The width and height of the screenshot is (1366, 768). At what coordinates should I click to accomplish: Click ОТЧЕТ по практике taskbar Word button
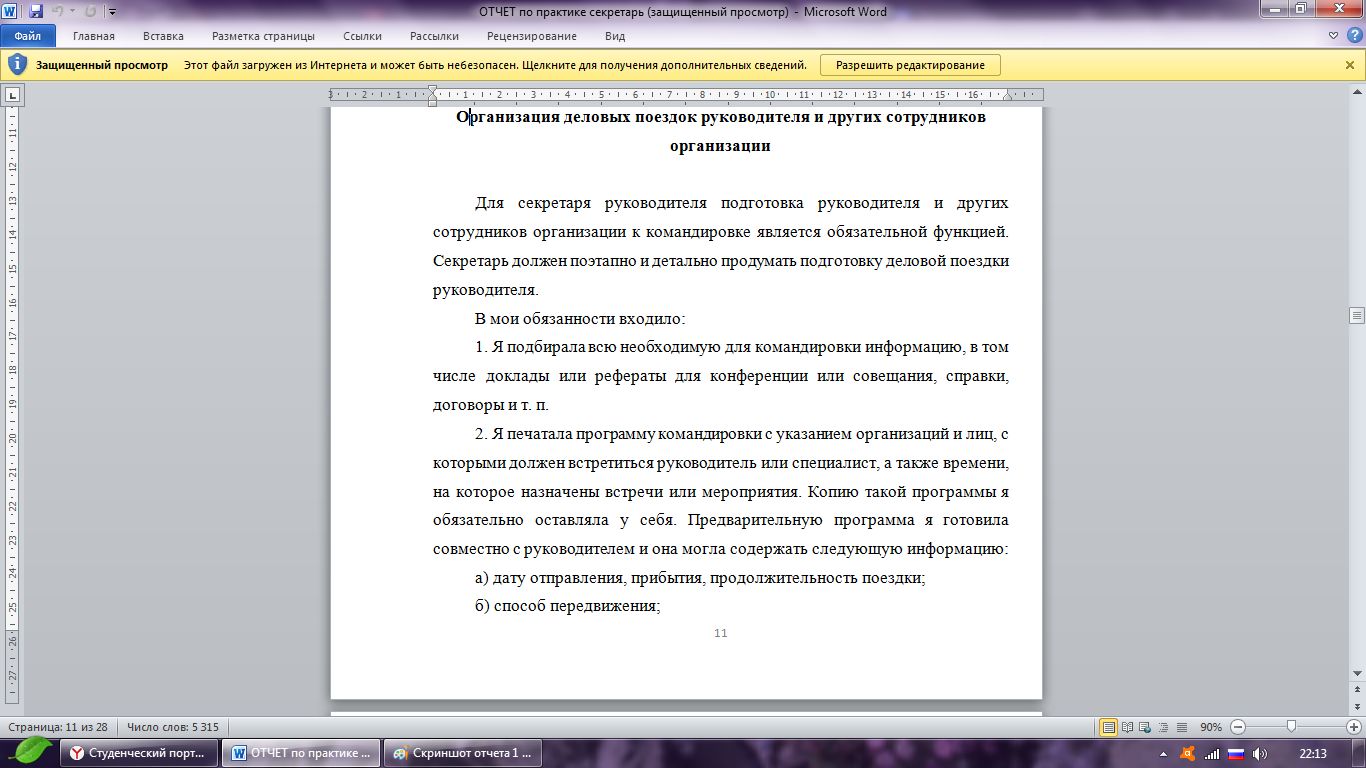[301, 753]
